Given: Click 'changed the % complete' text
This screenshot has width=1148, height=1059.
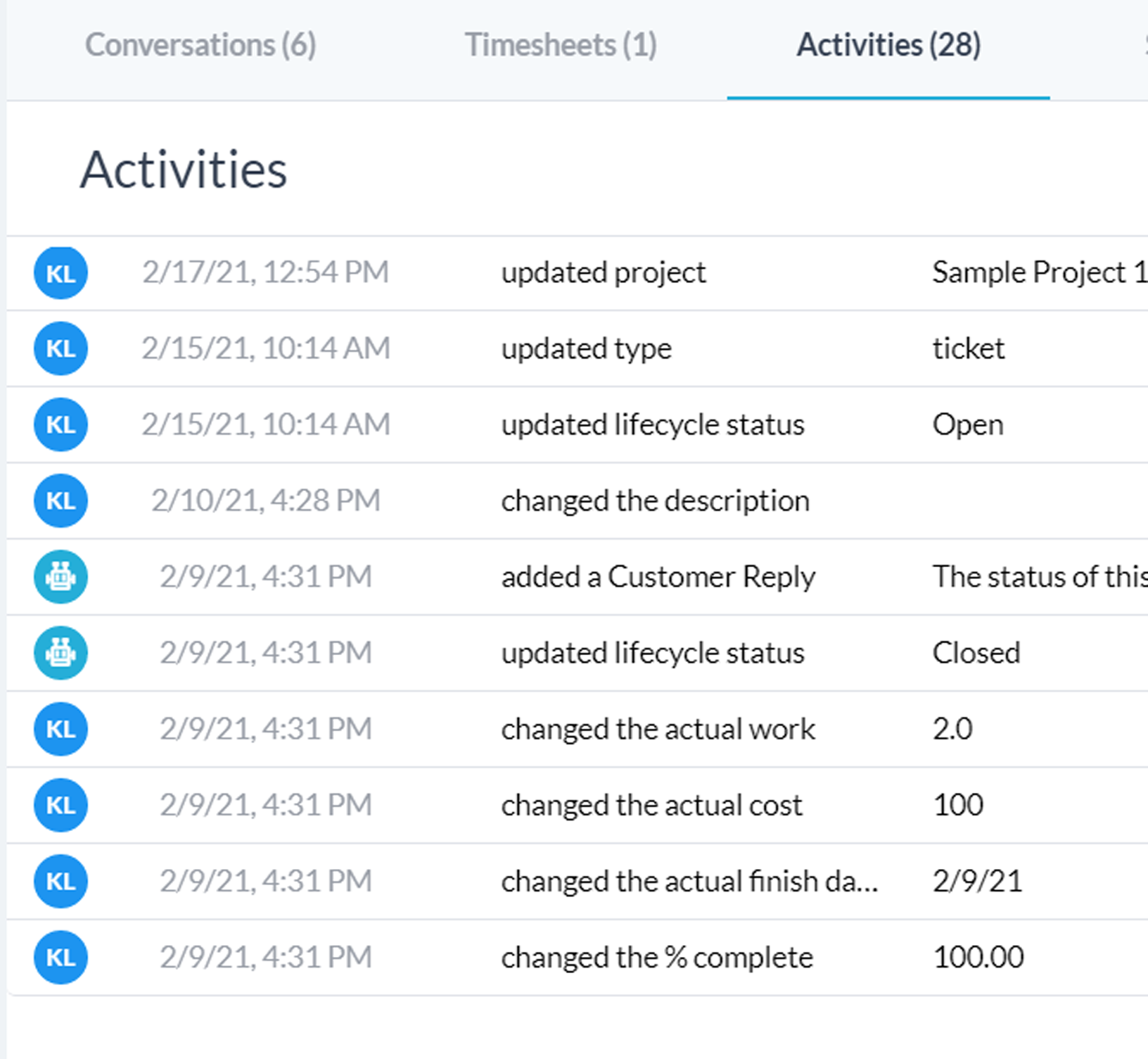Looking at the screenshot, I should click(x=657, y=957).
